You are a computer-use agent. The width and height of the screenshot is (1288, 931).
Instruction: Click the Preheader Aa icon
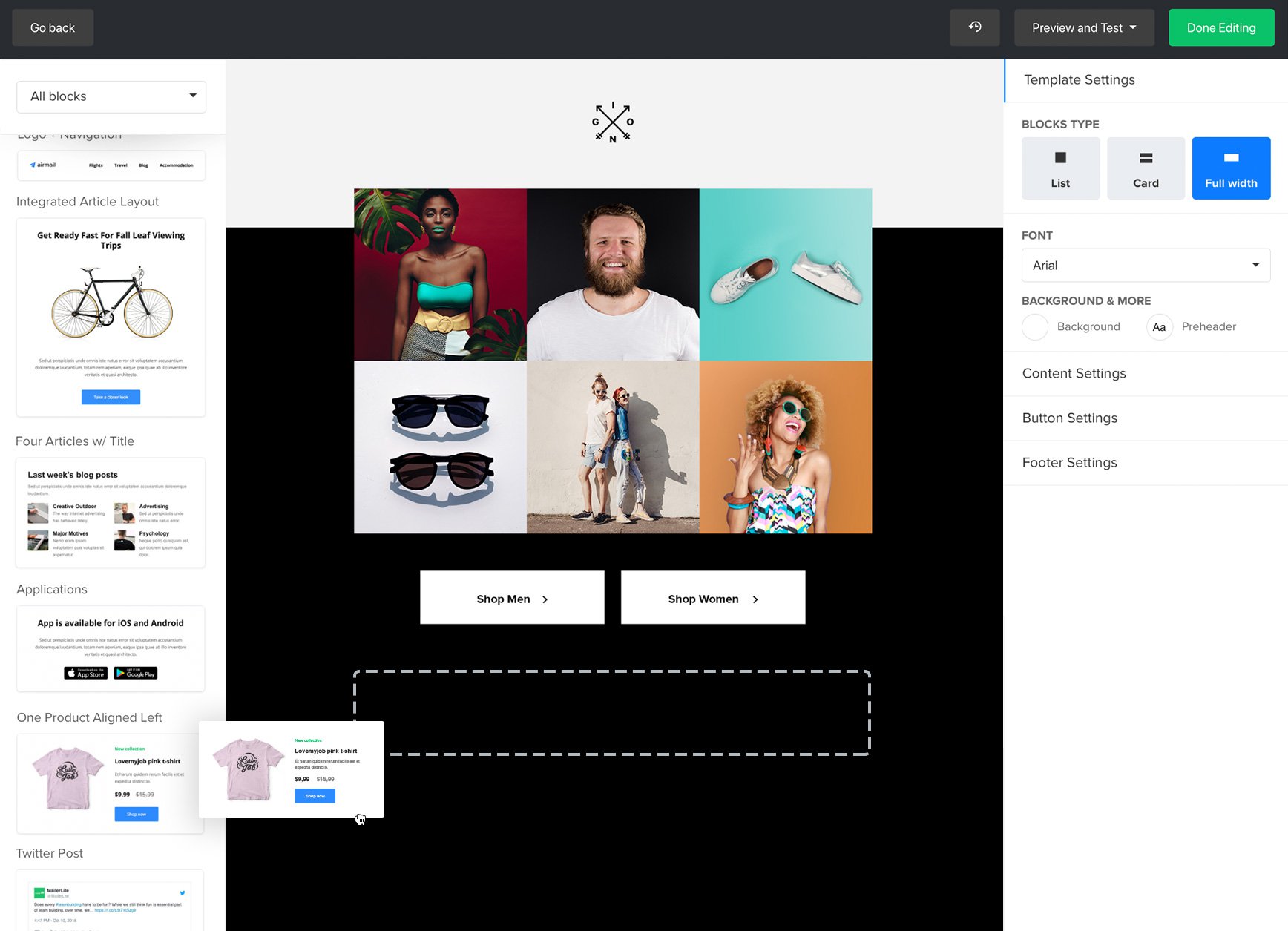tap(1159, 327)
